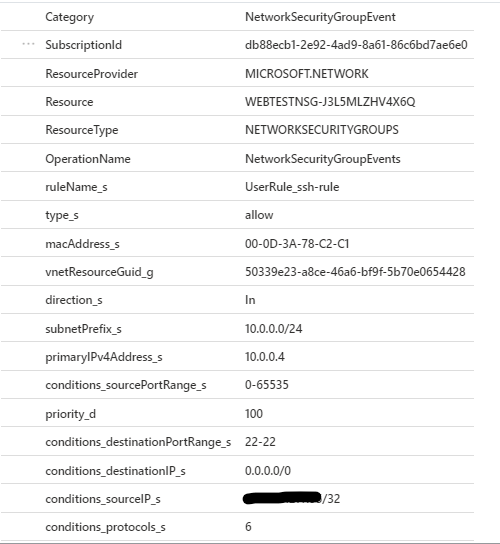
Task: Select the Category value NetworkSecurityGroupEvent
Action: coord(320,17)
